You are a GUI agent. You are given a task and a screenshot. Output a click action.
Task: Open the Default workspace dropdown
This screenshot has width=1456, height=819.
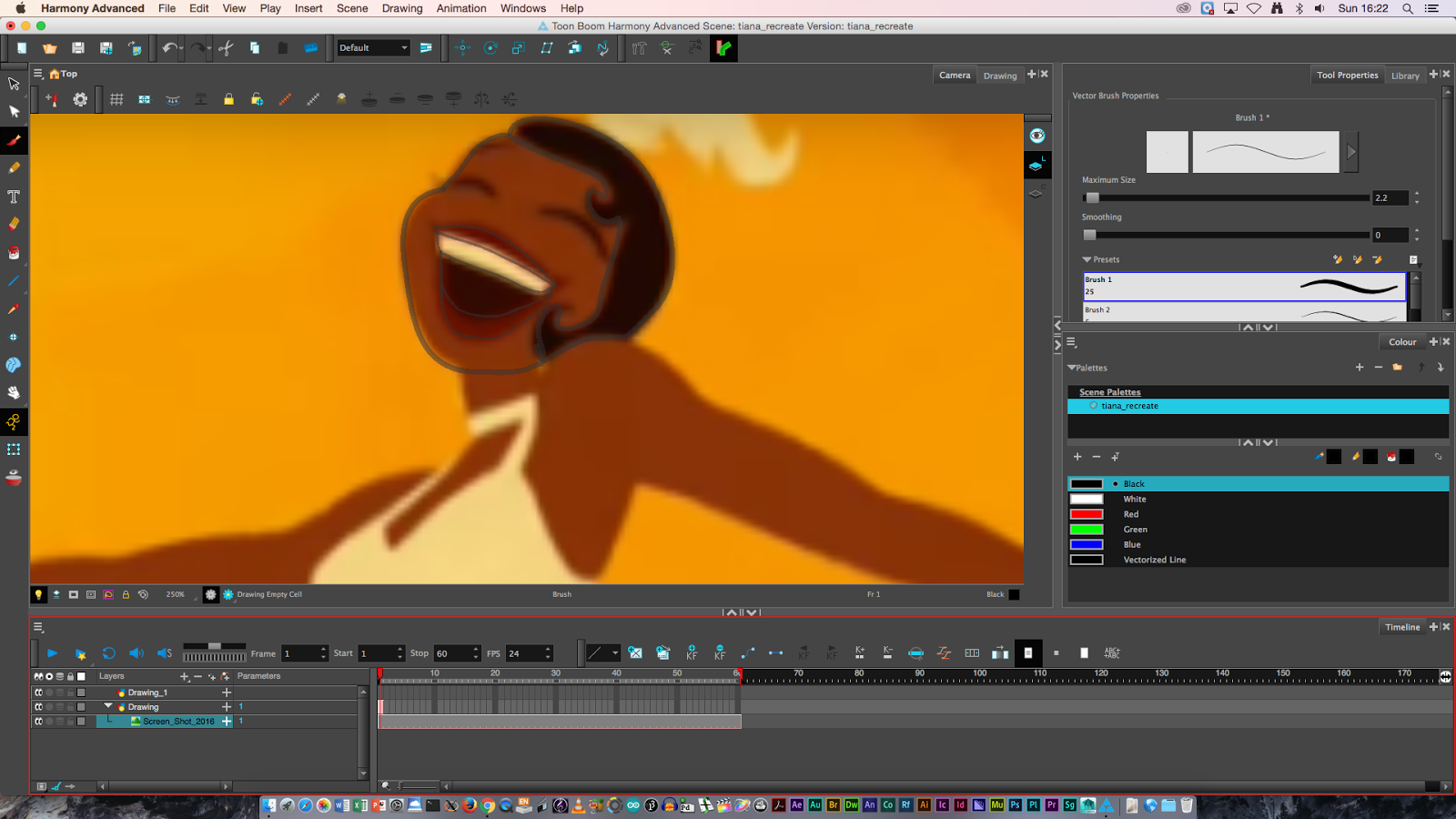[x=374, y=48]
